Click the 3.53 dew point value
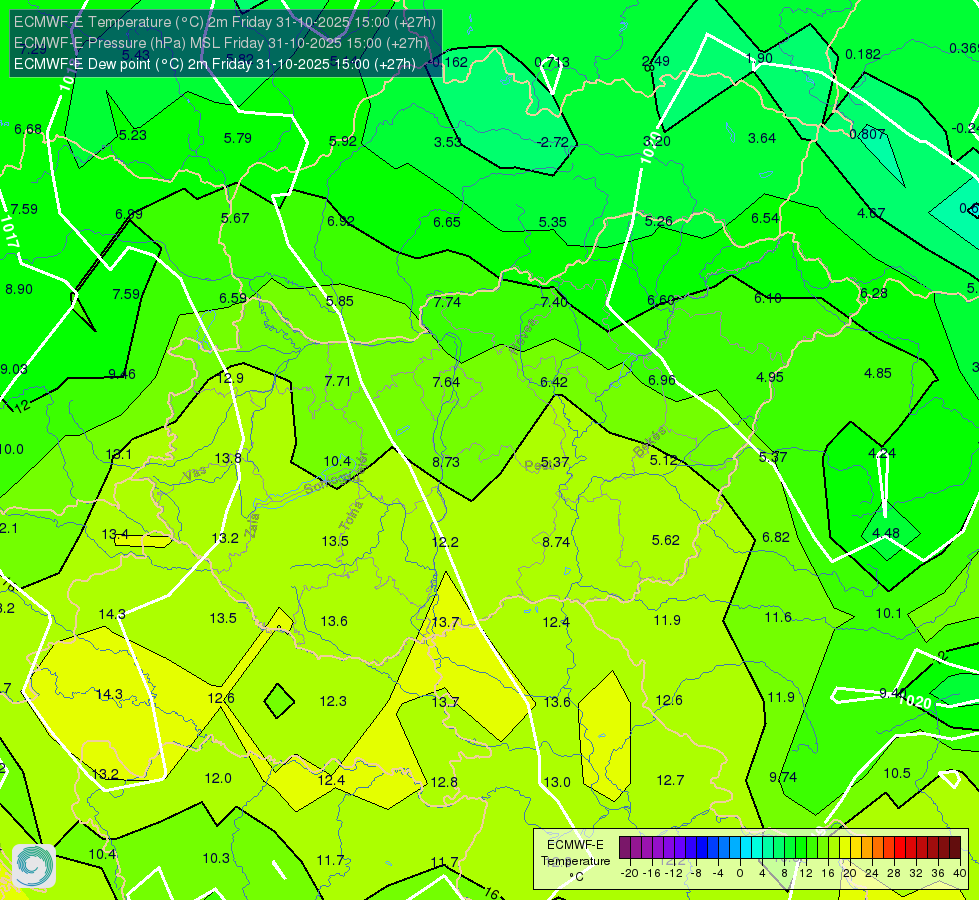Image resolution: width=979 pixels, height=900 pixels. (448, 142)
